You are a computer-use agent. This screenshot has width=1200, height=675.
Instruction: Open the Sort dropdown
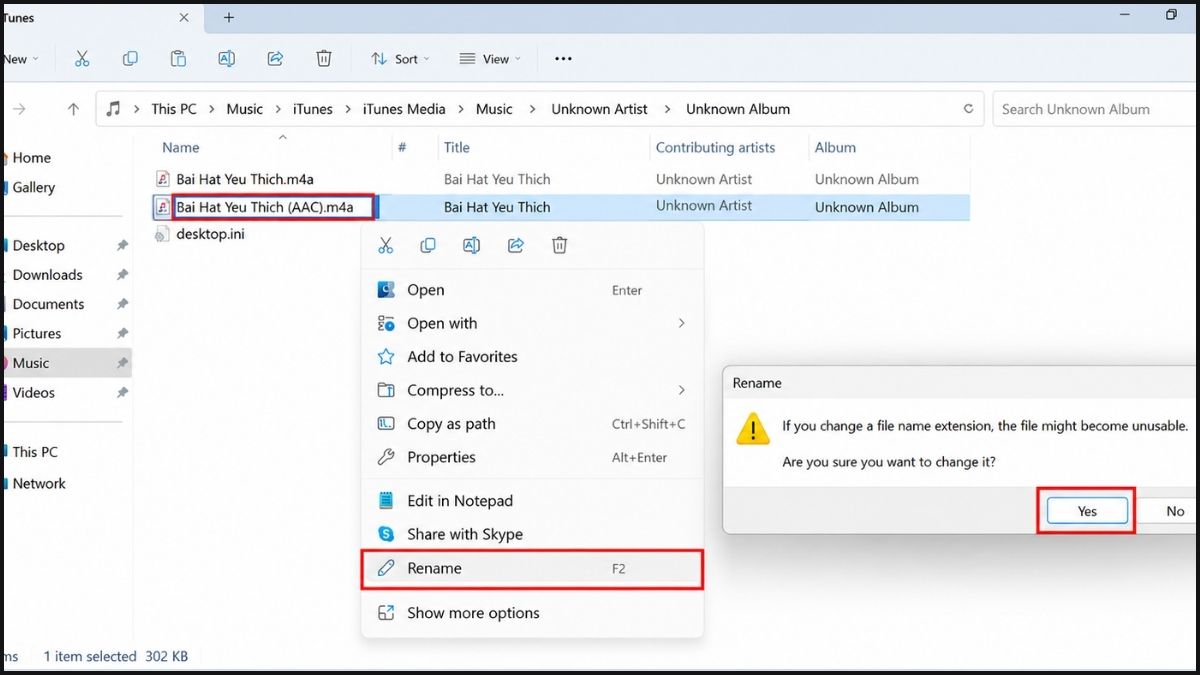399,59
